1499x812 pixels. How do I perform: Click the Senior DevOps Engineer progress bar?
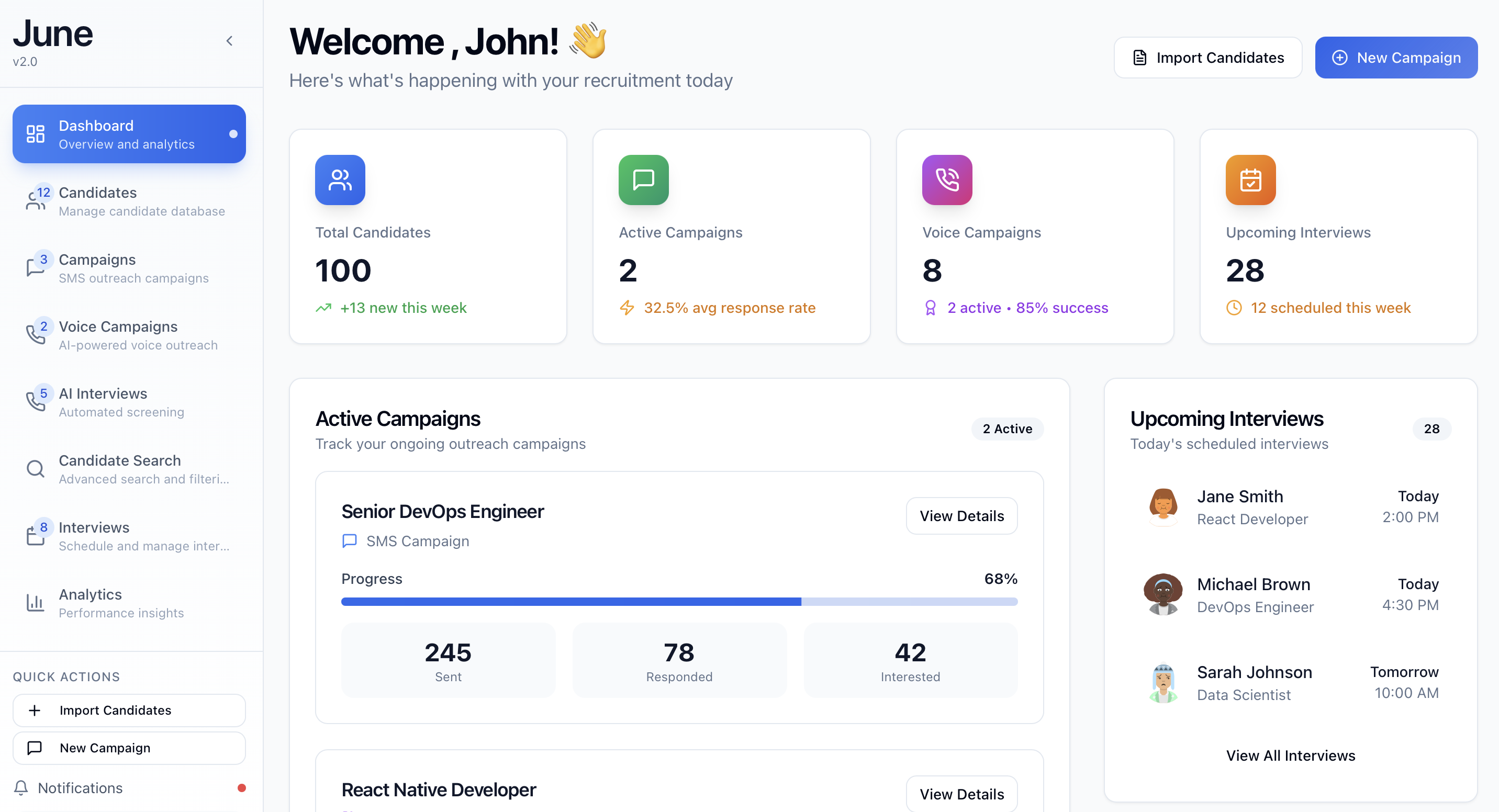679,602
